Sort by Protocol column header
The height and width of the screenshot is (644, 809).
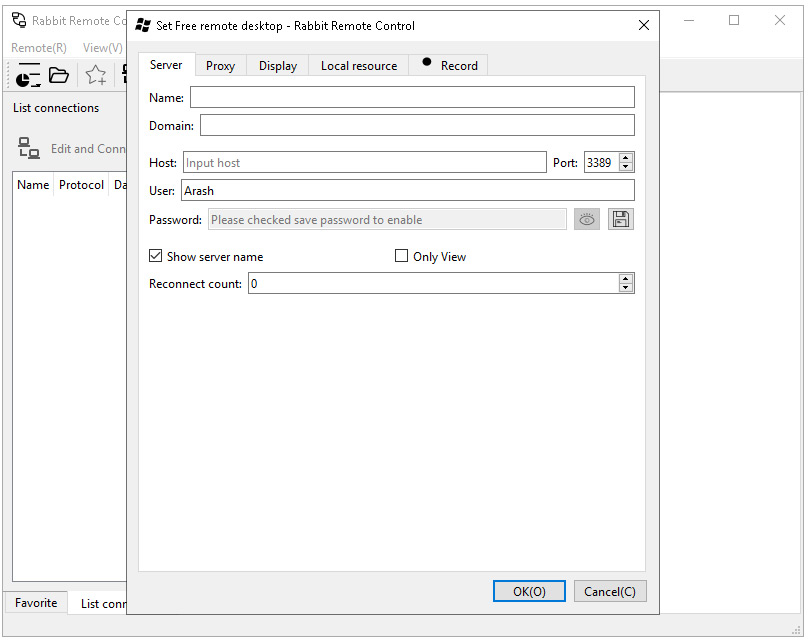[81, 185]
